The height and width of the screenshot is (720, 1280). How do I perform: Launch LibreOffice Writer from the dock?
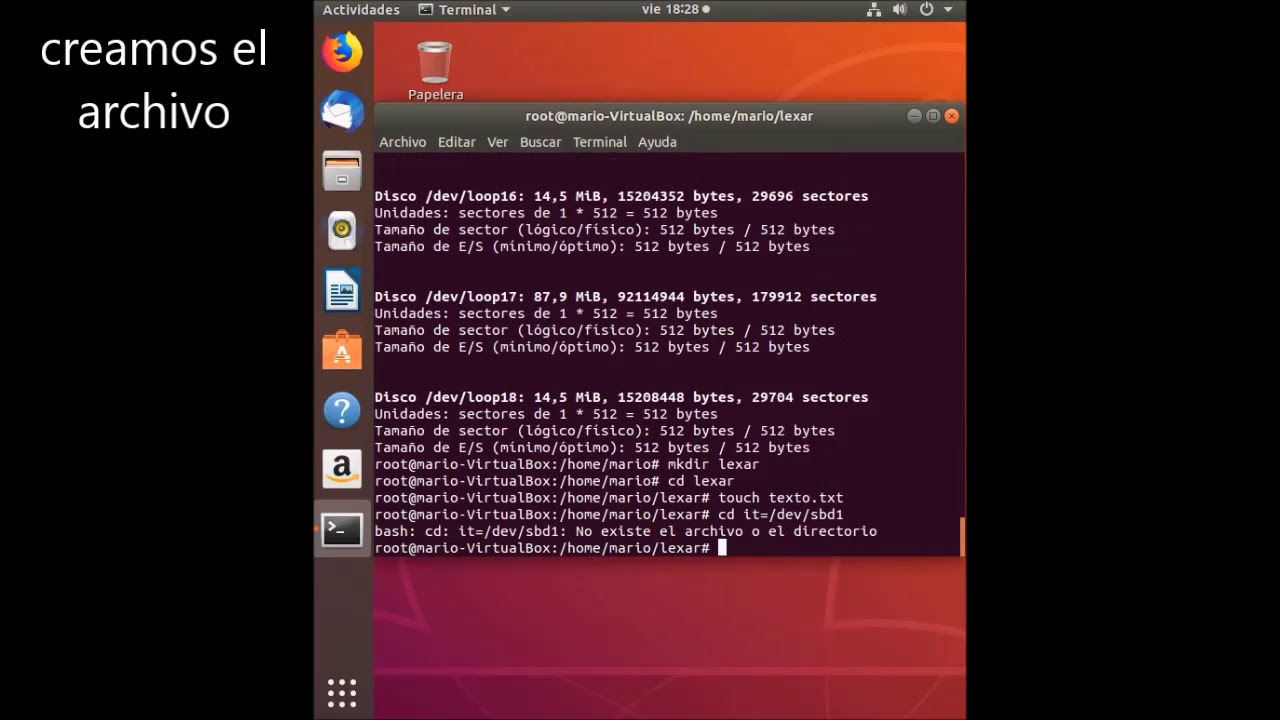click(342, 291)
